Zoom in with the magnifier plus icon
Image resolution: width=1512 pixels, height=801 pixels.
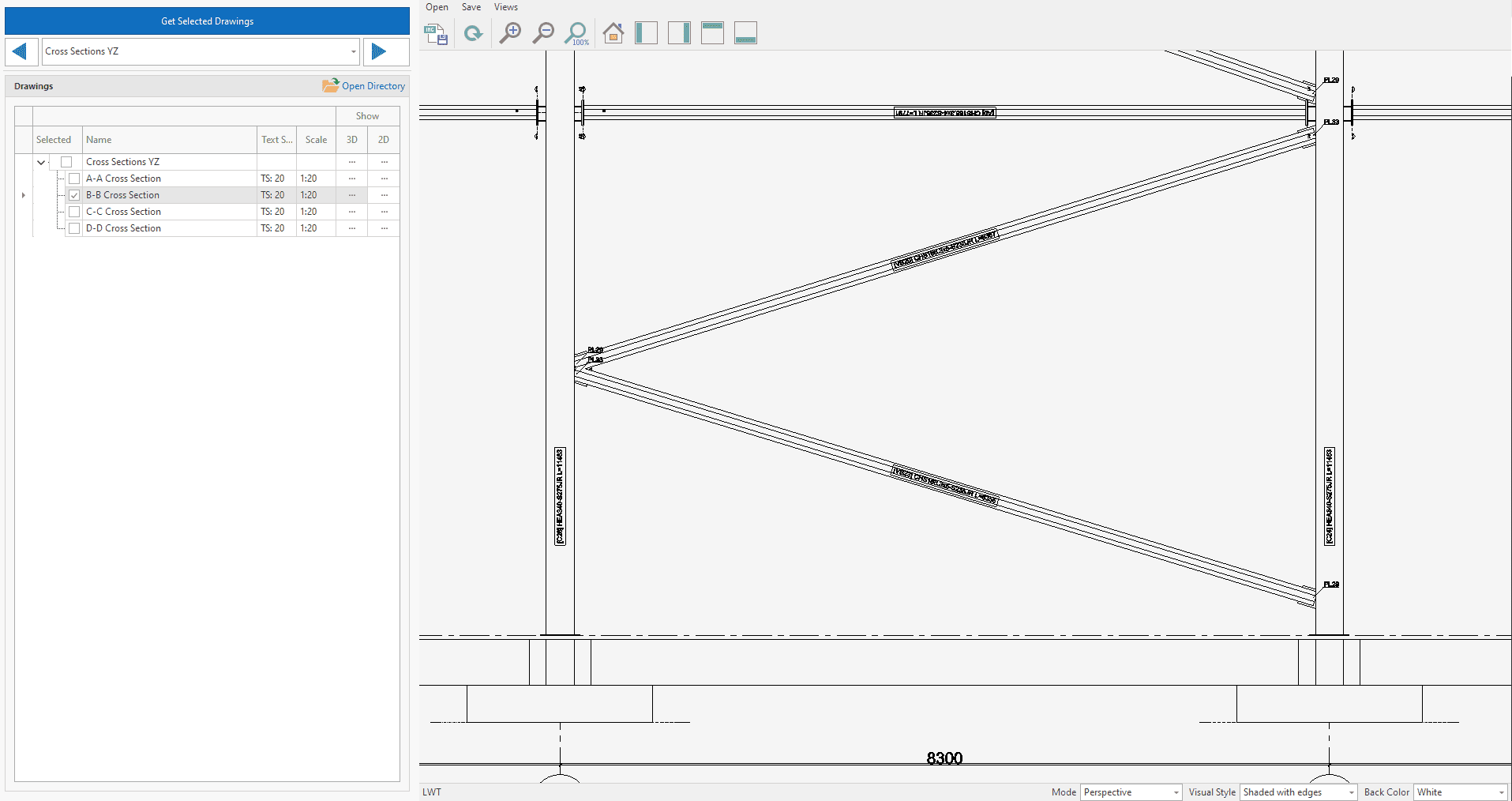pos(510,33)
